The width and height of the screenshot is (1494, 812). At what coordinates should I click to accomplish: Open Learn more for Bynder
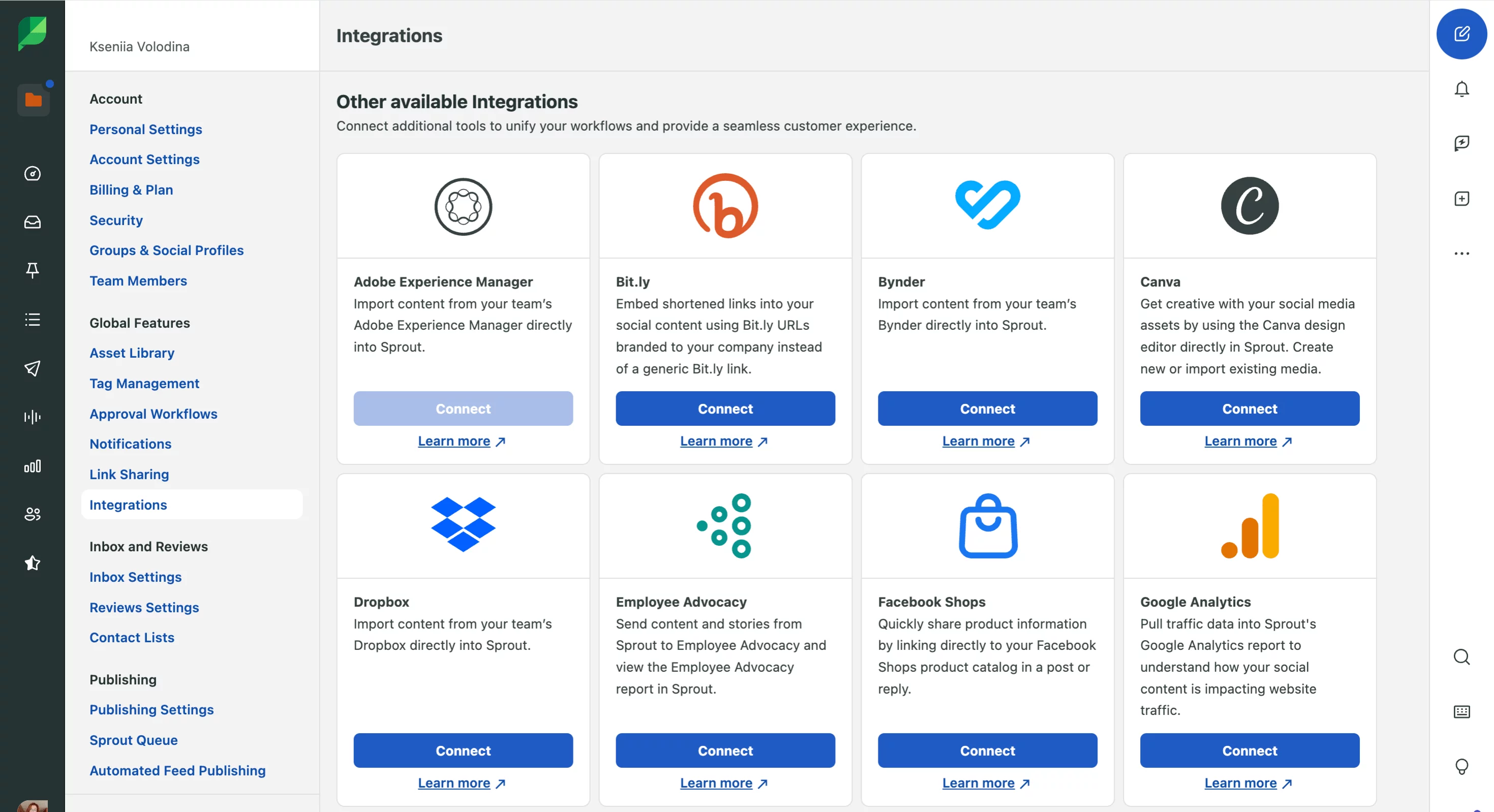987,442
